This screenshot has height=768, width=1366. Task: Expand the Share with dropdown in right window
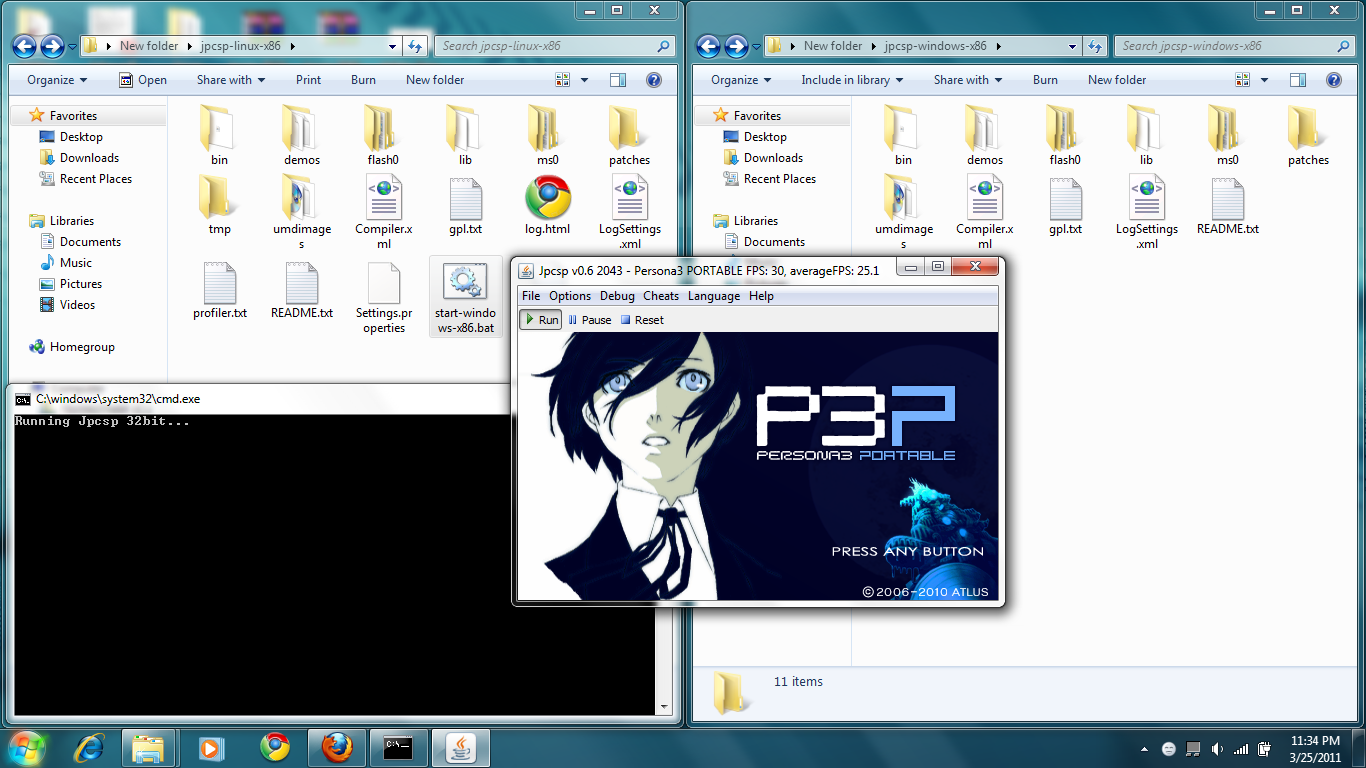(967, 80)
